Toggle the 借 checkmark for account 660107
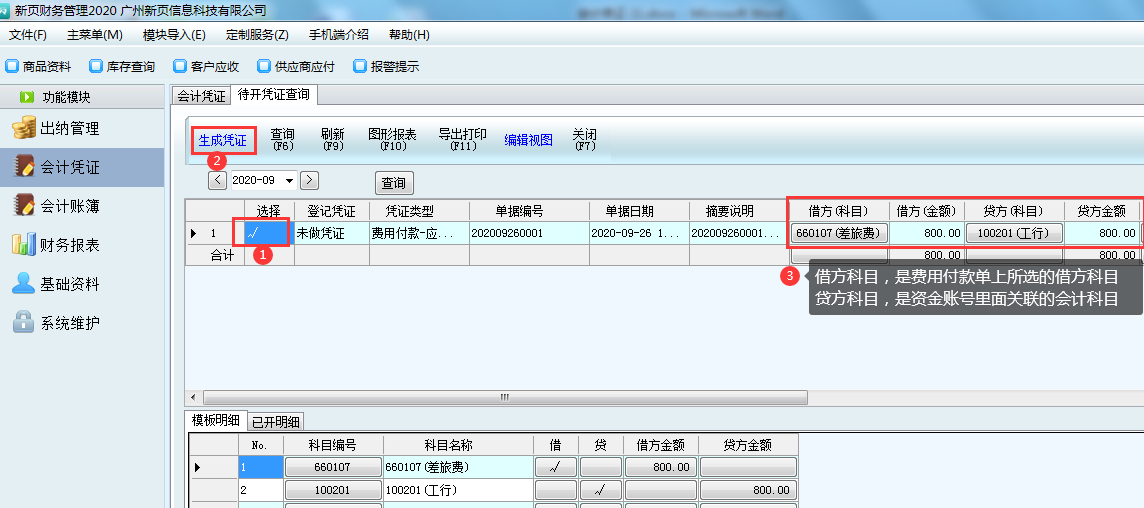 555,467
